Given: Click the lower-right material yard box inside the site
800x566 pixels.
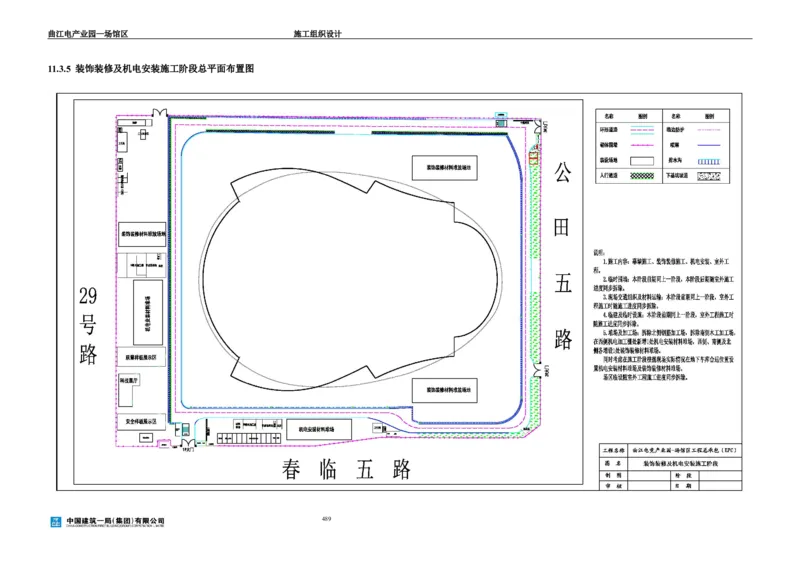Looking at the screenshot, I should click(x=444, y=390).
